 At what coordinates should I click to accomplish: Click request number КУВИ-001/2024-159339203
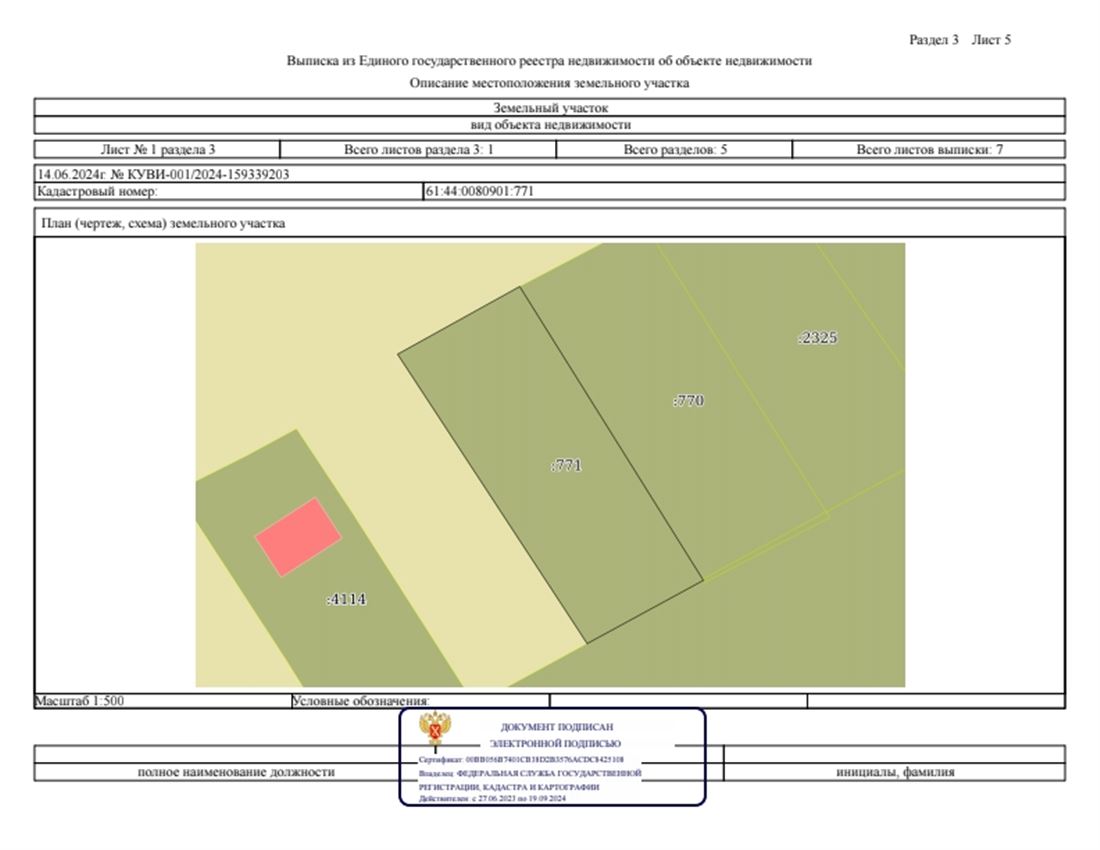[163, 174]
